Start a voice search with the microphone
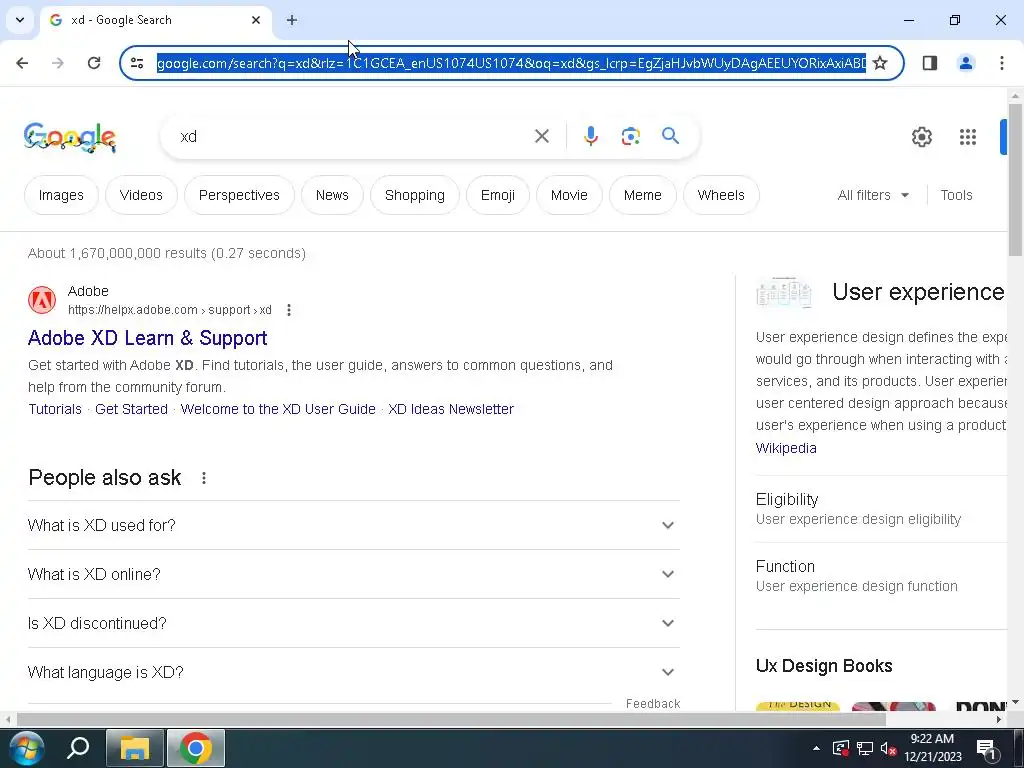The height and width of the screenshot is (768, 1024). [590, 136]
